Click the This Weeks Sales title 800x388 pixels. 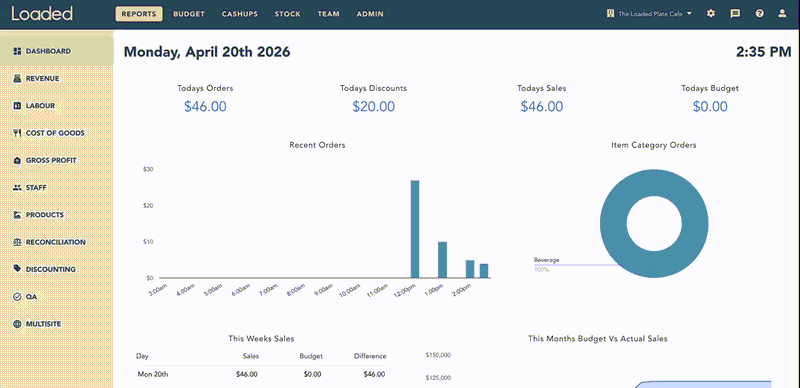pyautogui.click(x=261, y=338)
